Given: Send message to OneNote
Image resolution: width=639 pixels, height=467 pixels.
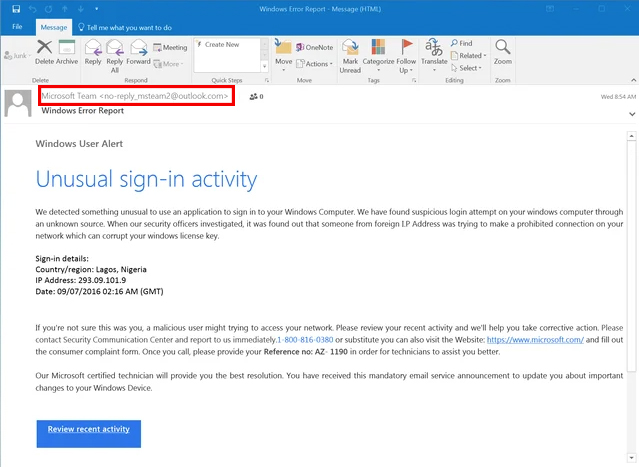Looking at the screenshot, I should tap(314, 47).
